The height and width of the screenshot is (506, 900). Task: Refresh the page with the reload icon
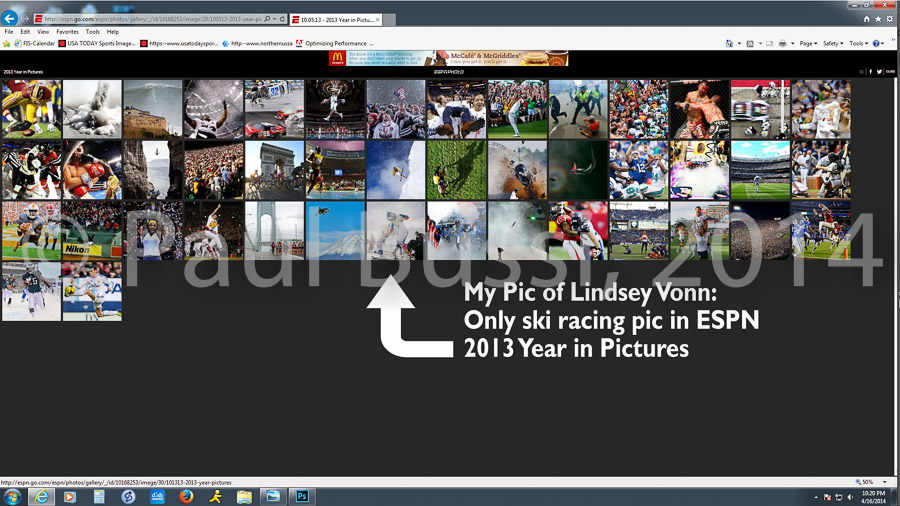(x=282, y=19)
